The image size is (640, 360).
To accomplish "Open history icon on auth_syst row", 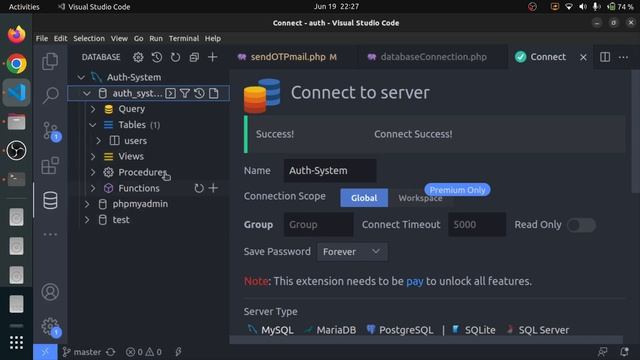I will click(199, 93).
